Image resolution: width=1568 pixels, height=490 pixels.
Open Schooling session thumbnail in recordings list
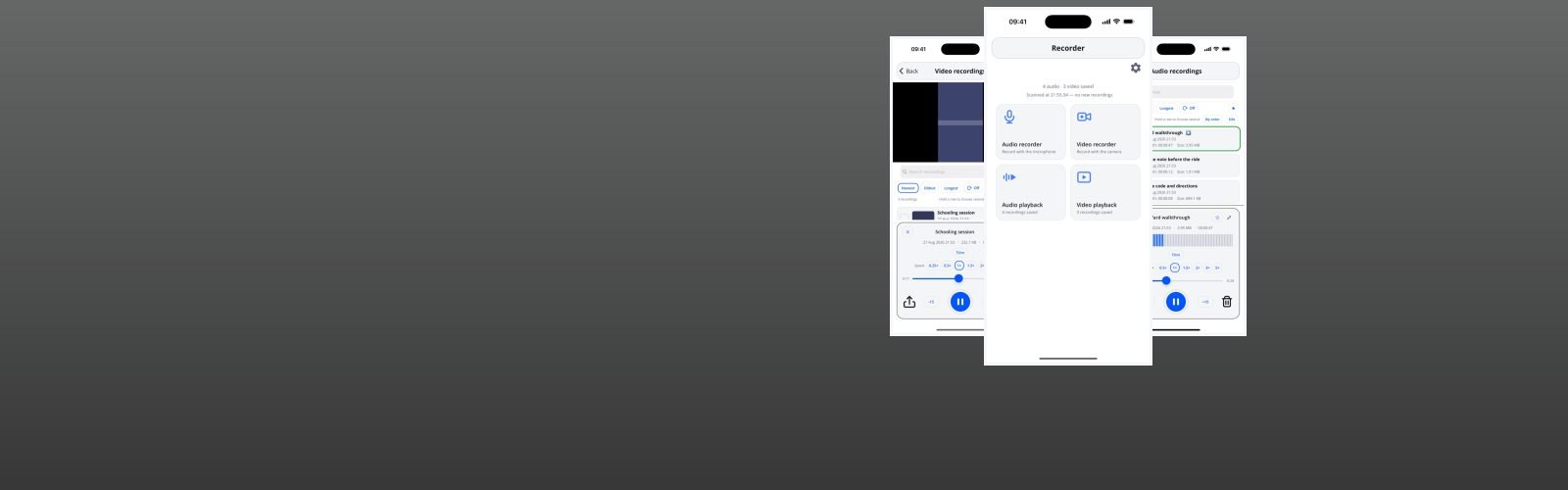click(923, 216)
